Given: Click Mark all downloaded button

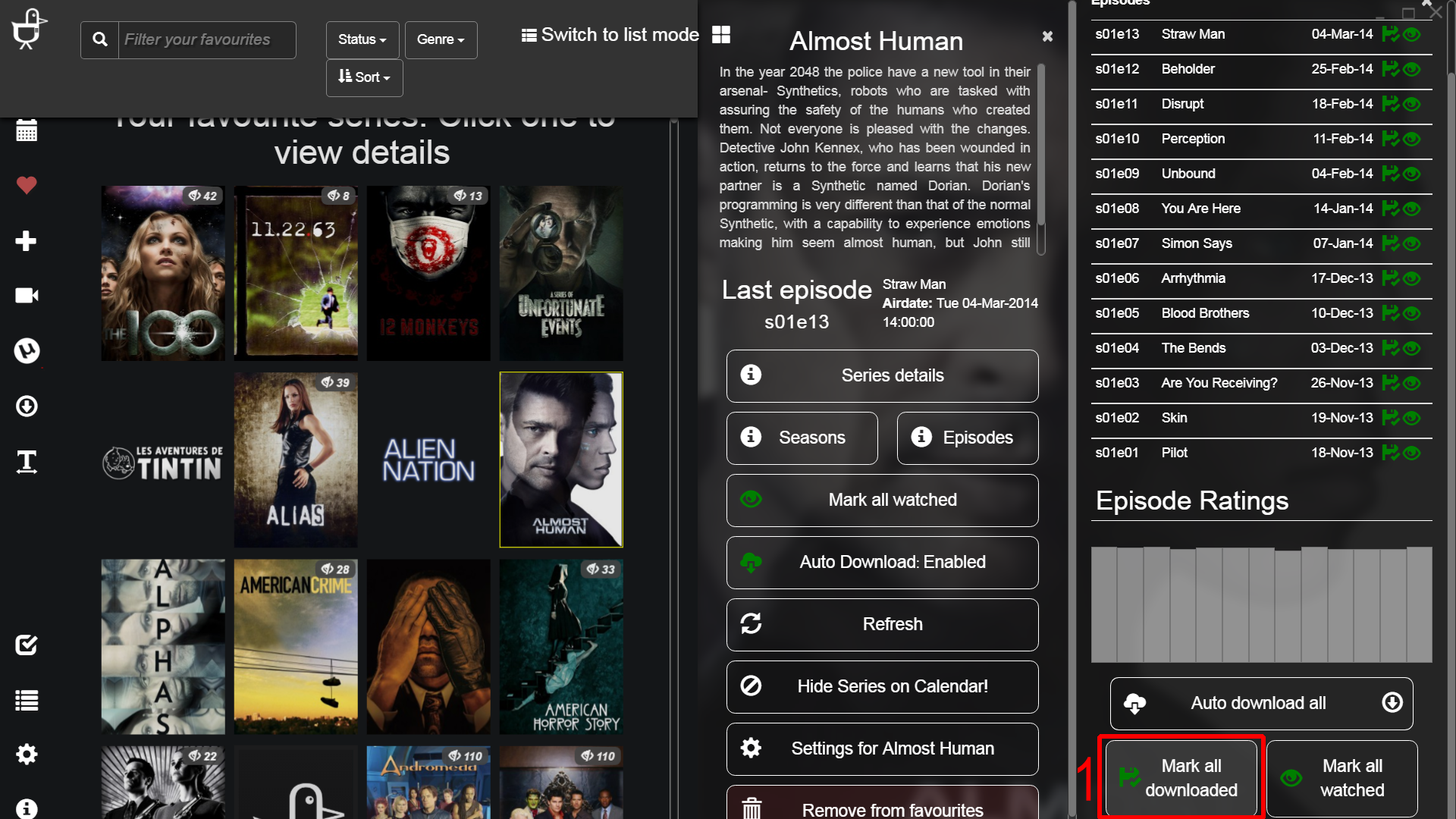Looking at the screenshot, I should (1181, 778).
